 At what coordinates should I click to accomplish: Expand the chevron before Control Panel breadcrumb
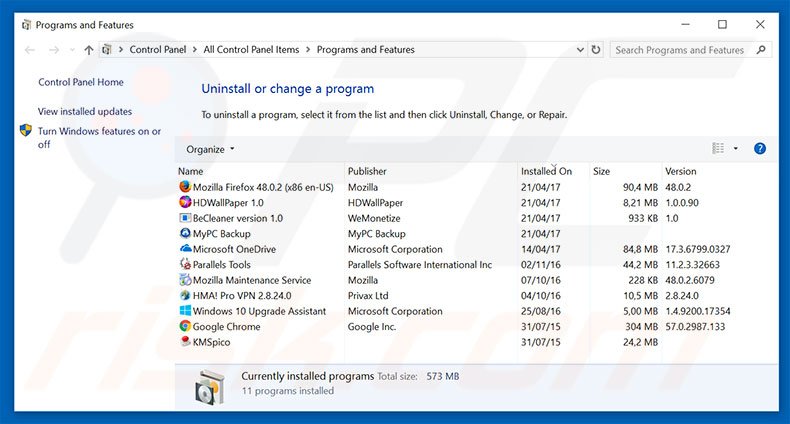point(121,50)
